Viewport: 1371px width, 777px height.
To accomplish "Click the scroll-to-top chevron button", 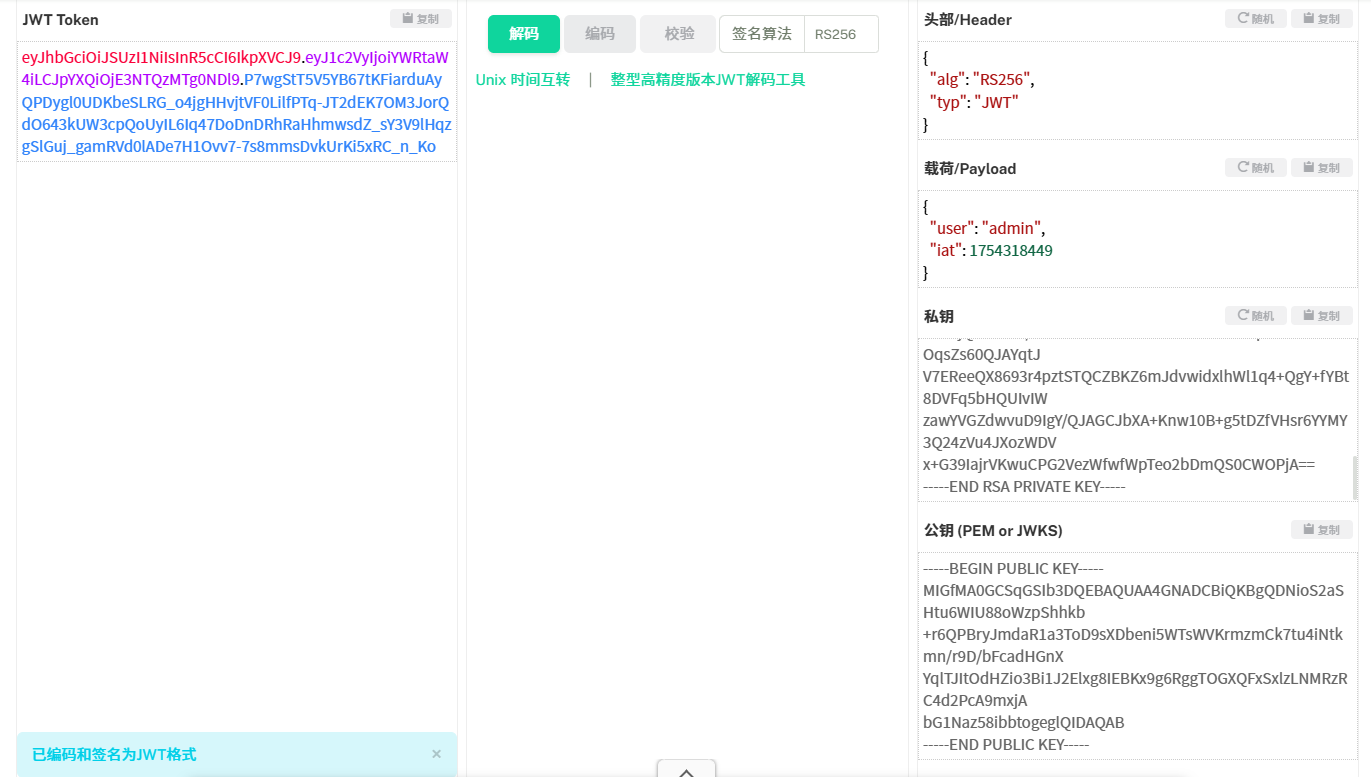I will (687, 770).
